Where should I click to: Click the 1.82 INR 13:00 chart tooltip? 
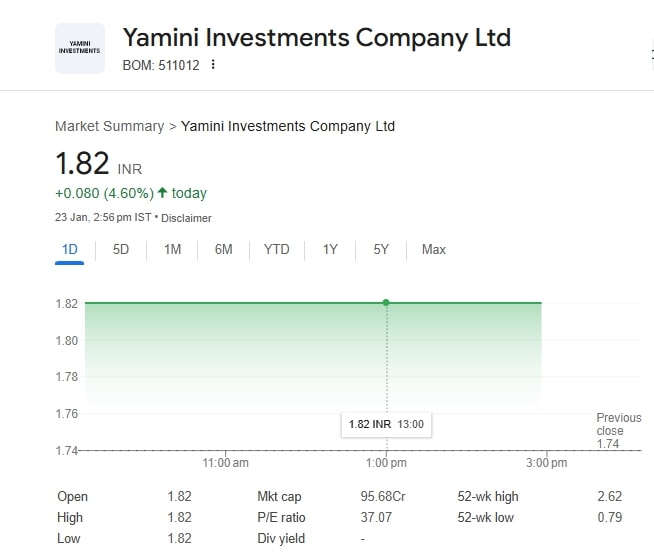point(386,424)
